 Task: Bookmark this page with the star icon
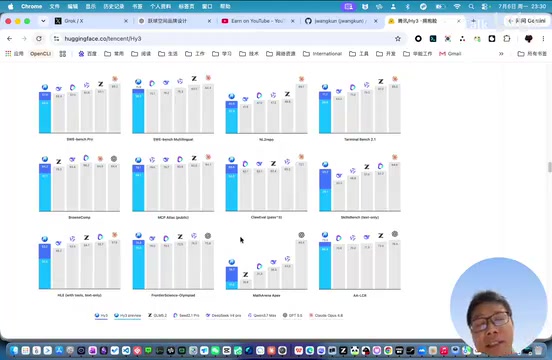(x=398, y=39)
